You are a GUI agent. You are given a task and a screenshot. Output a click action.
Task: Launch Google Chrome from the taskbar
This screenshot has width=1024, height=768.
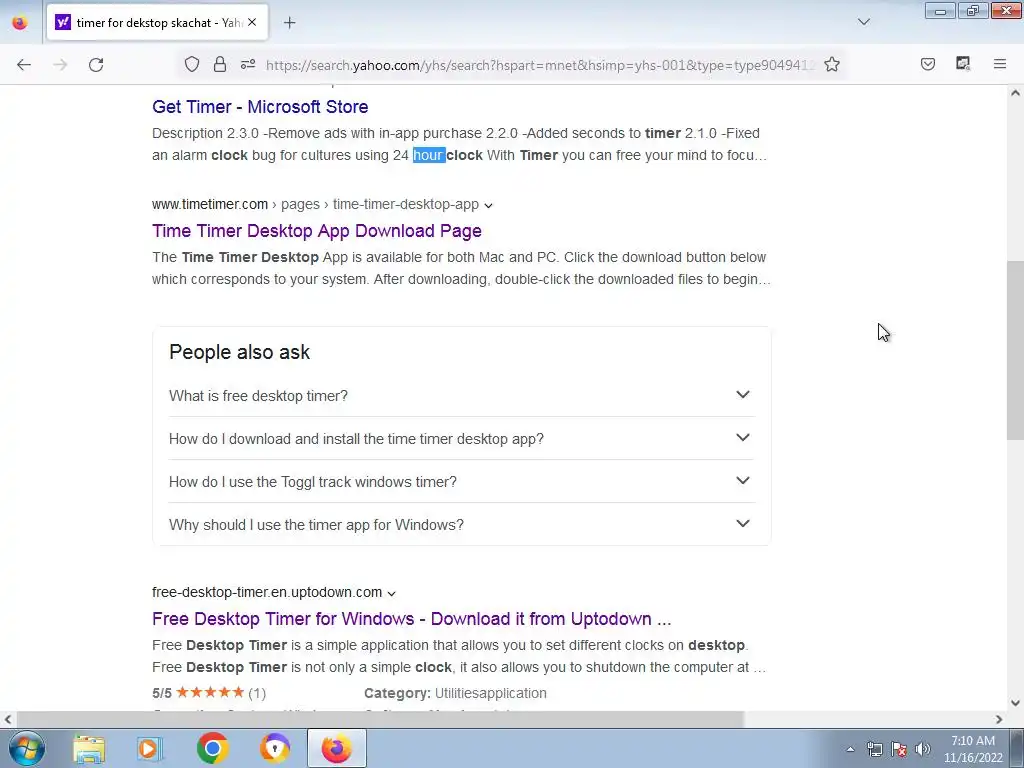(x=212, y=748)
